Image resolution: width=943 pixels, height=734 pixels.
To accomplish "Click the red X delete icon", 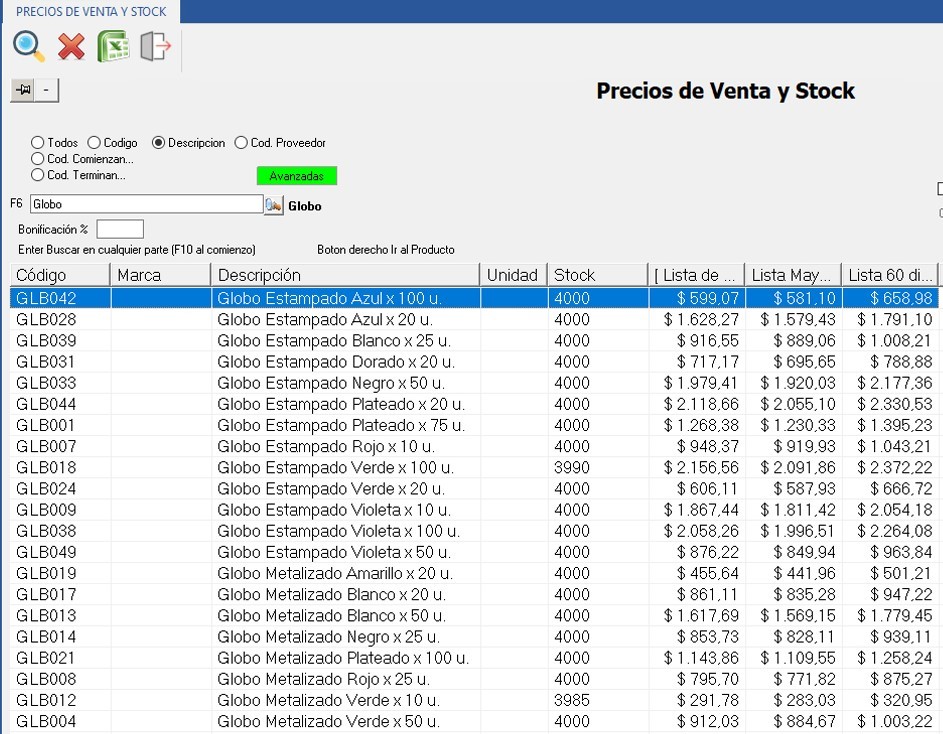I will coord(71,47).
